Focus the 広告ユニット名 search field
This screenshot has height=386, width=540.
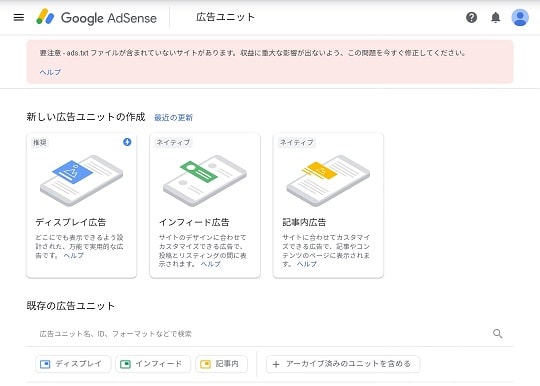pyautogui.click(x=269, y=333)
